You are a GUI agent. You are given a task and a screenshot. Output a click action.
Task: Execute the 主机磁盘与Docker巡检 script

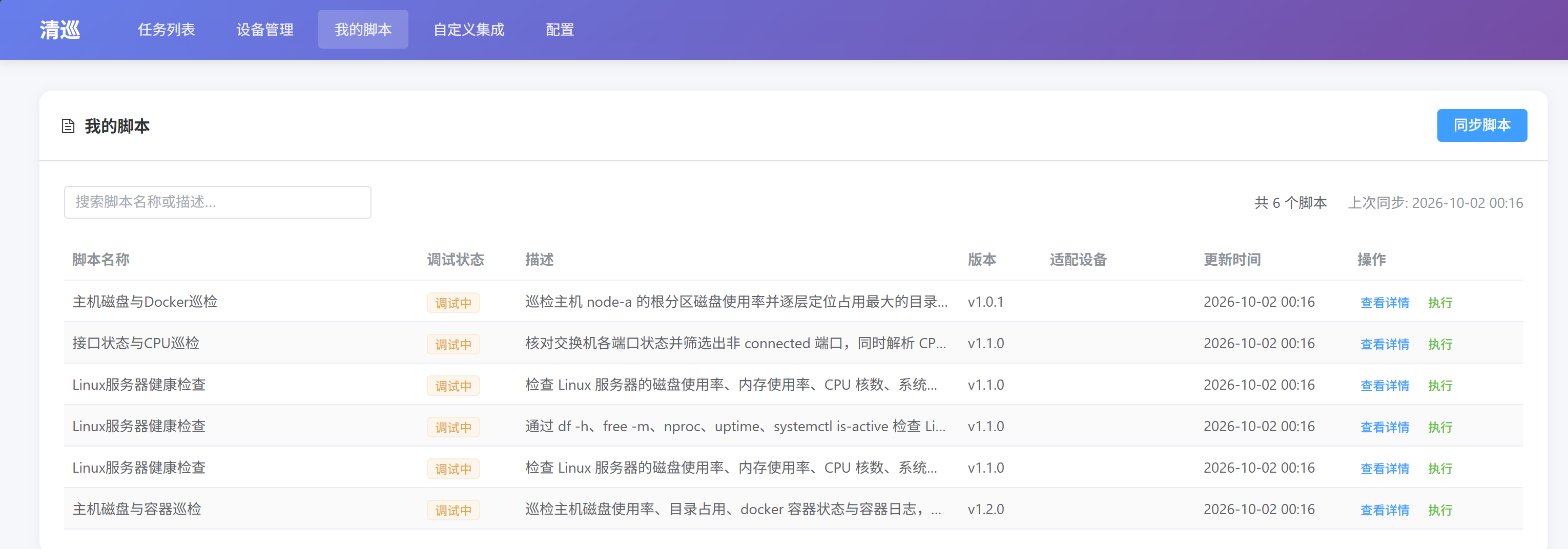(x=1440, y=303)
